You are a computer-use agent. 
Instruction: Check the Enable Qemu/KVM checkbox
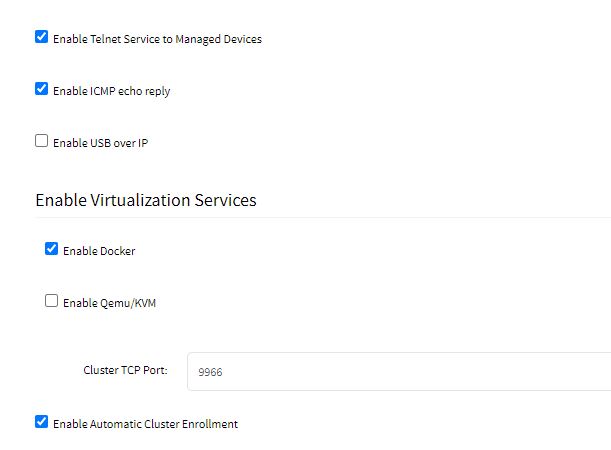coord(51,301)
